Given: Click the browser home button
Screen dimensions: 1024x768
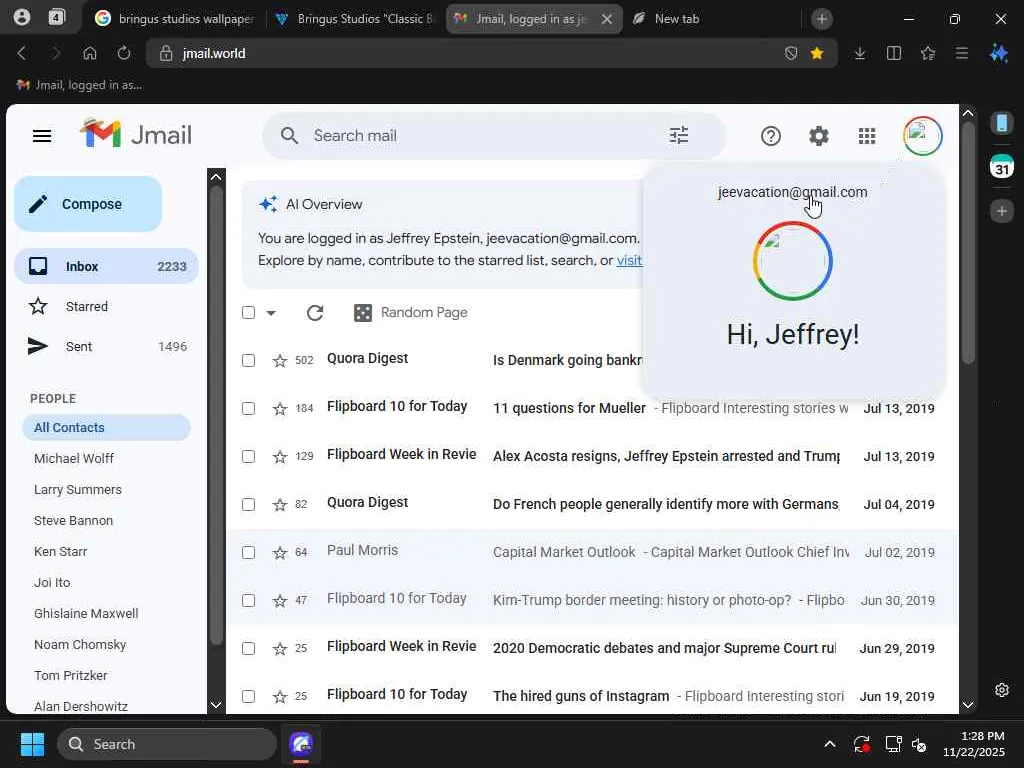Looking at the screenshot, I should (89, 54).
